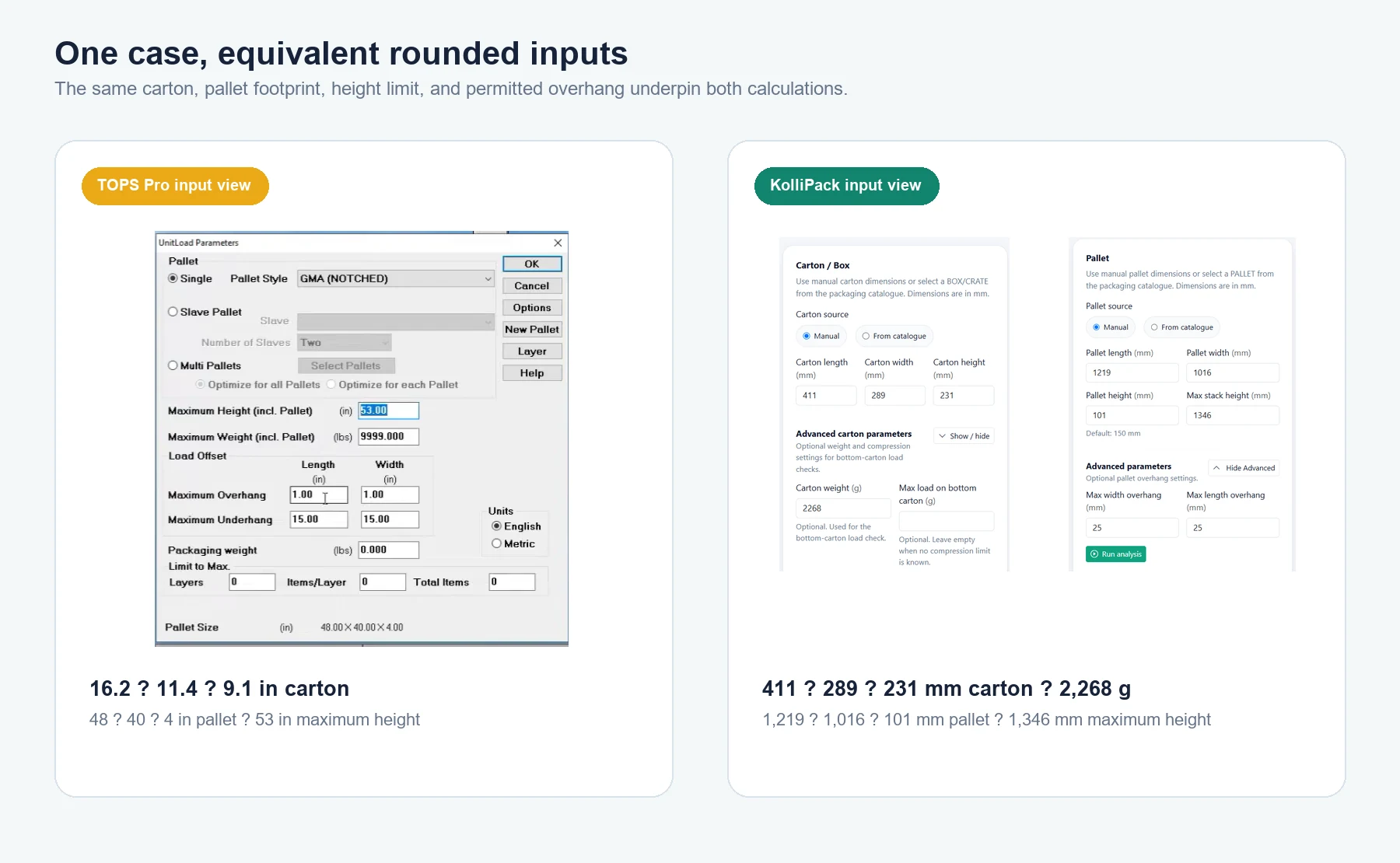Click the Max stack height field 1346
Image resolution: width=1400 pixels, height=863 pixels.
pos(1233,416)
